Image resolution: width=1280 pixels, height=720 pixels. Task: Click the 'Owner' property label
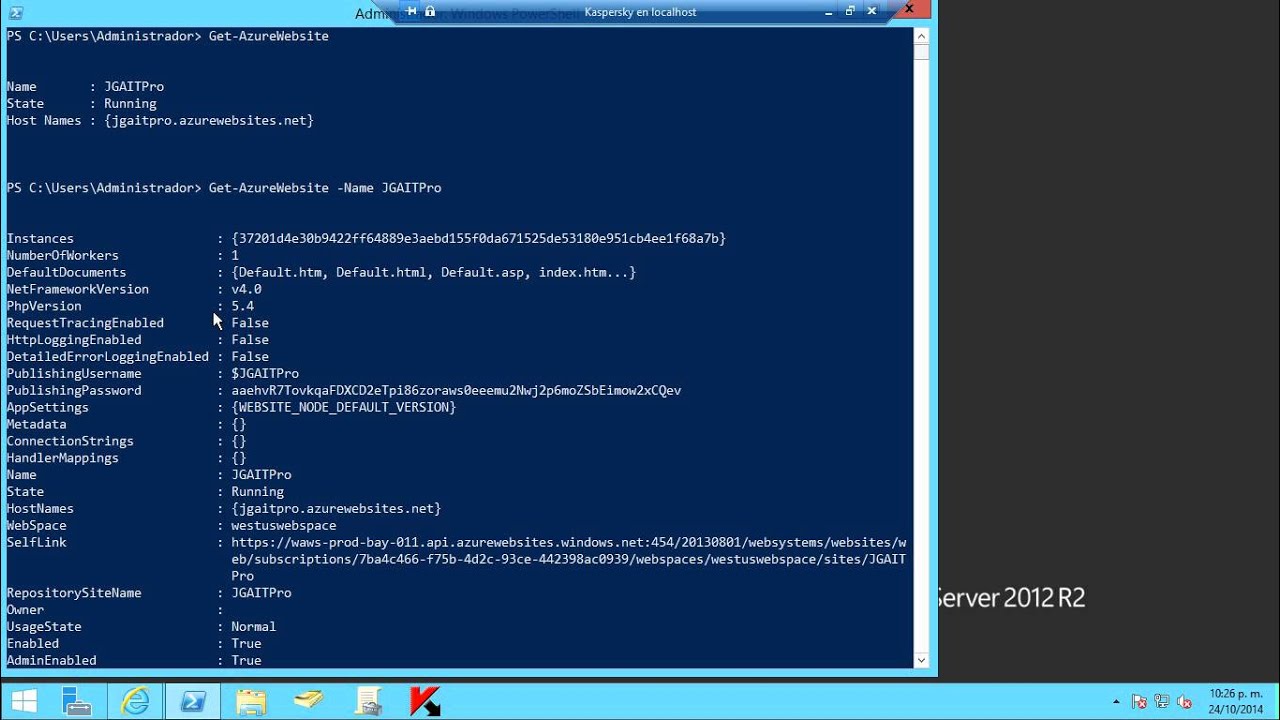[x=25, y=610]
